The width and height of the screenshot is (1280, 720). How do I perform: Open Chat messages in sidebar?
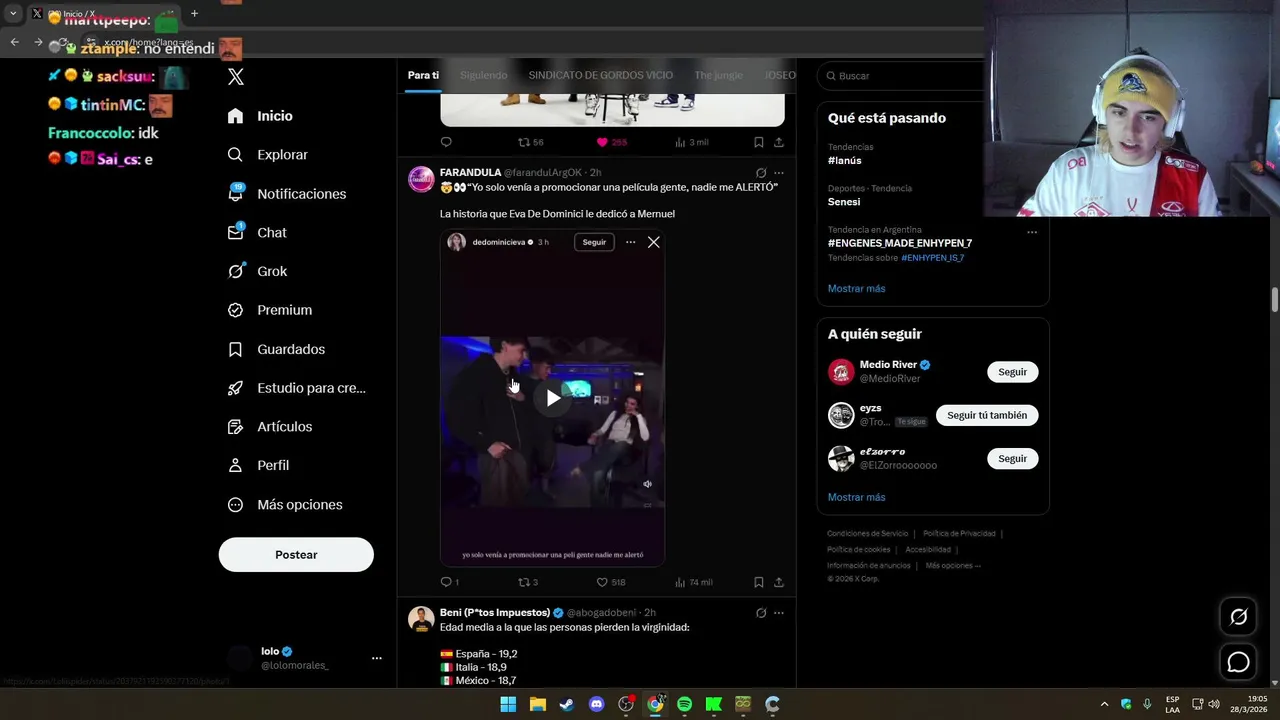[257, 232]
